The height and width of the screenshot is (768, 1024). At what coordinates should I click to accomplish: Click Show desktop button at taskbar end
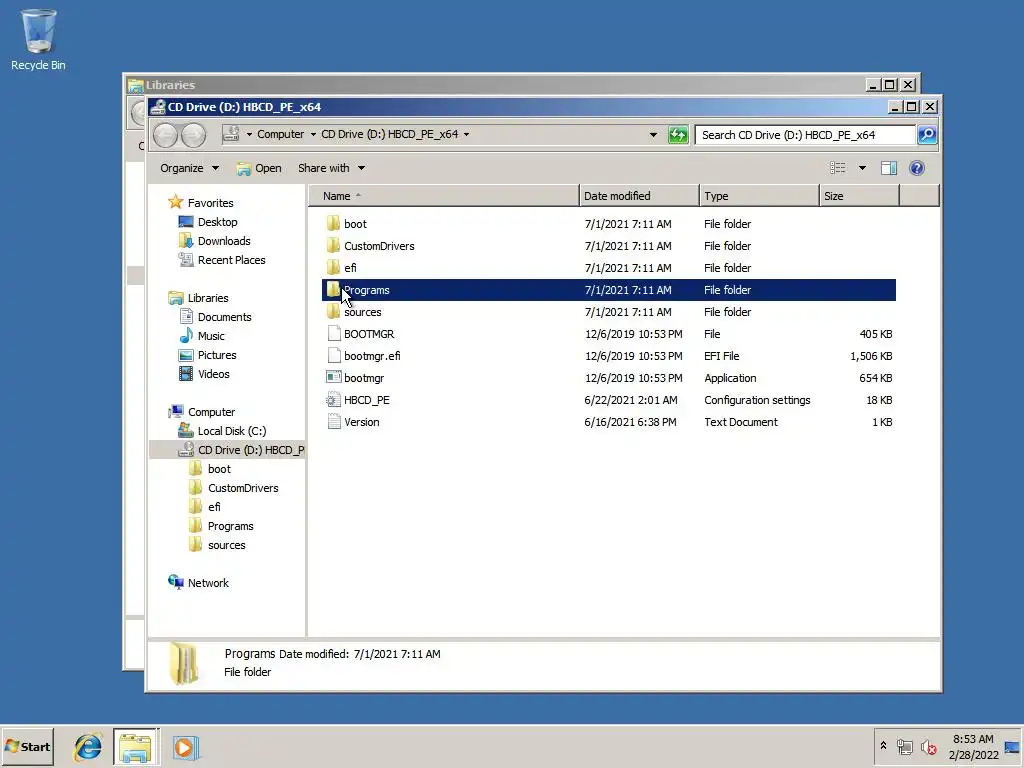point(1013,747)
